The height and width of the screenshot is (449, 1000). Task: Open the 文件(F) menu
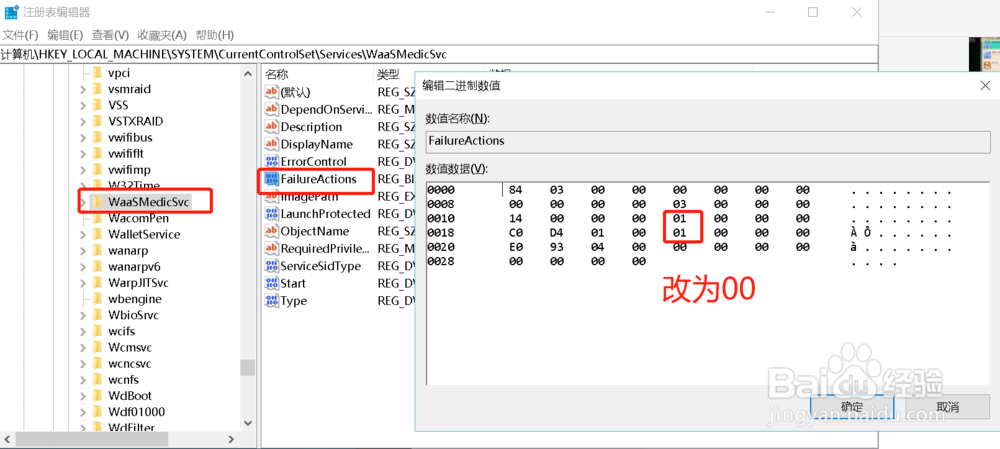(x=20, y=34)
